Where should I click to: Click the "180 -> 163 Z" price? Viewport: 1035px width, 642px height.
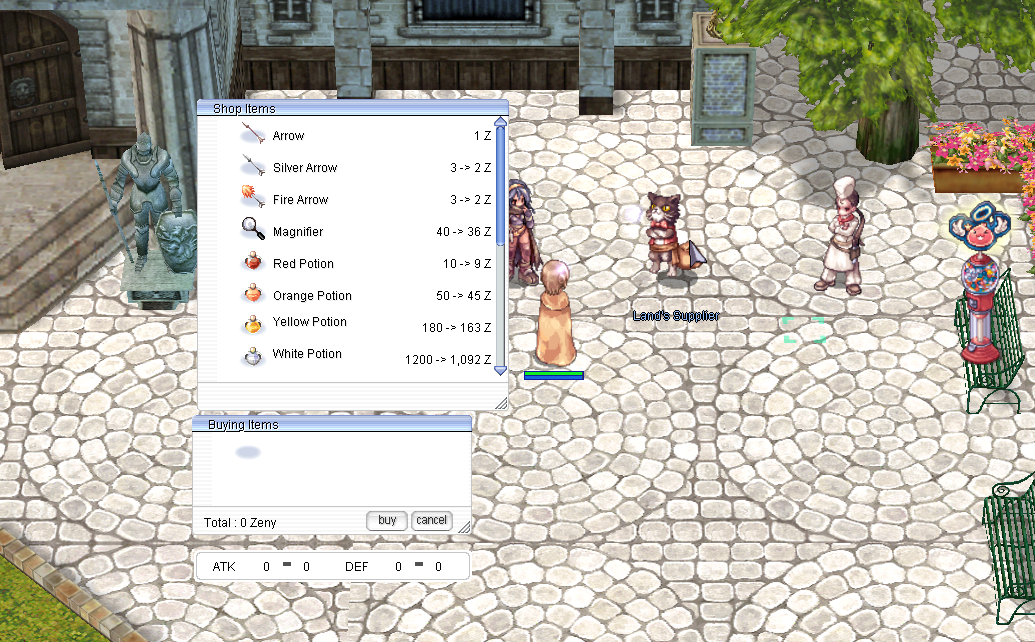[457, 327]
